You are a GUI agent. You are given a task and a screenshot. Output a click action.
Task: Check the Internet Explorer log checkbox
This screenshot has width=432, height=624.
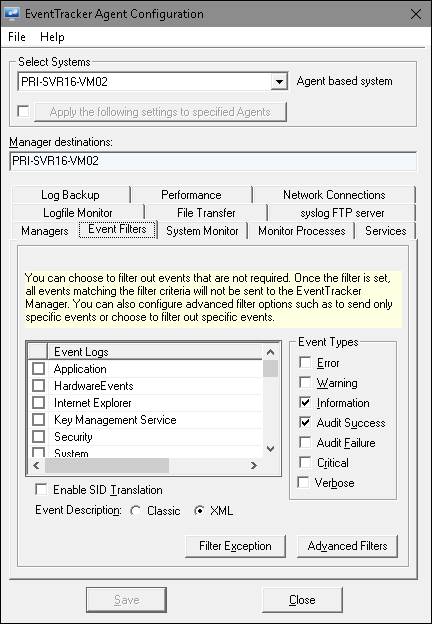pos(39,403)
